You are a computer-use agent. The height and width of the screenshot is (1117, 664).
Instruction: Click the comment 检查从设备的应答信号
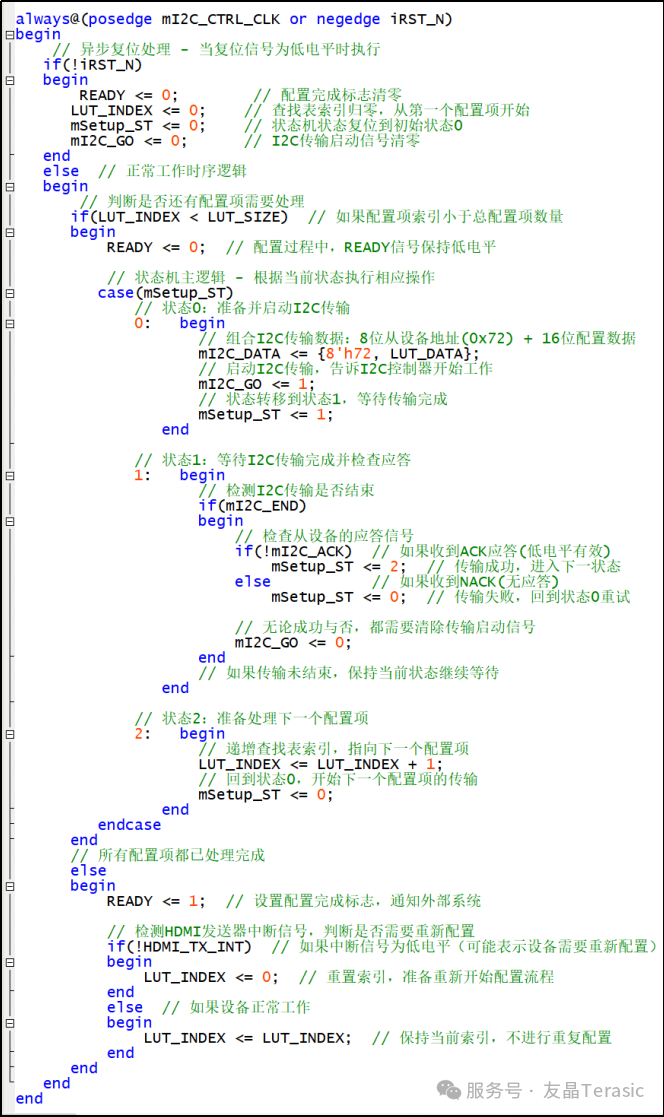tap(324, 536)
